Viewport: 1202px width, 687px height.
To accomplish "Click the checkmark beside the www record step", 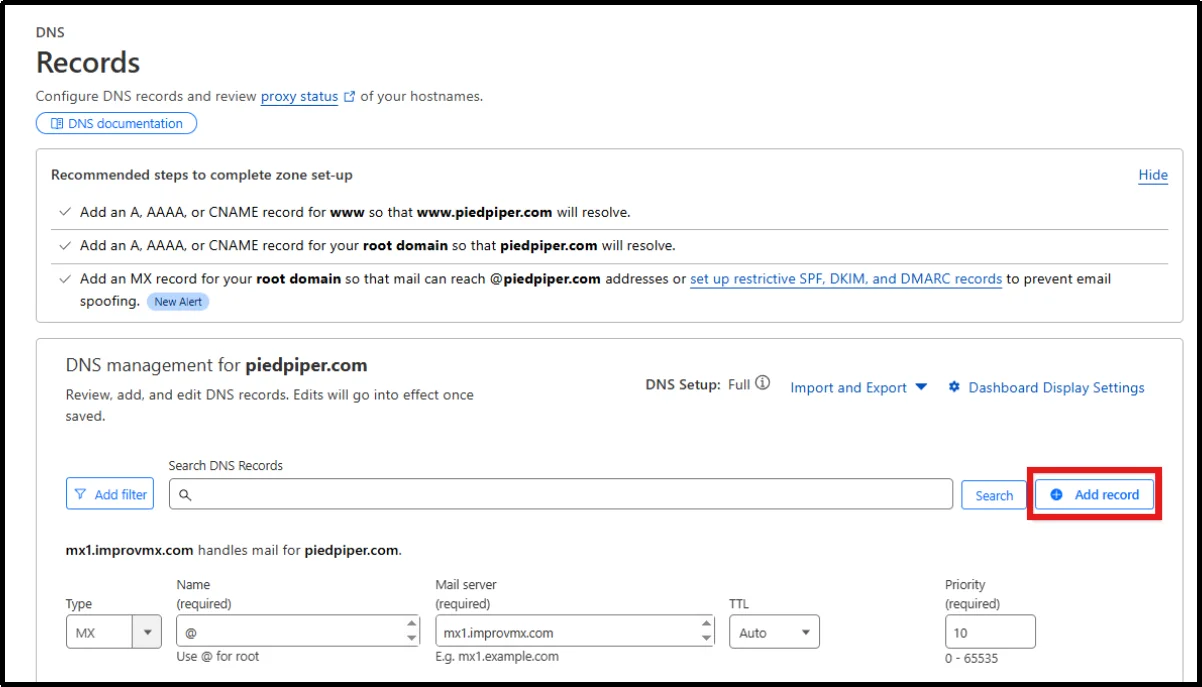I will (65, 212).
